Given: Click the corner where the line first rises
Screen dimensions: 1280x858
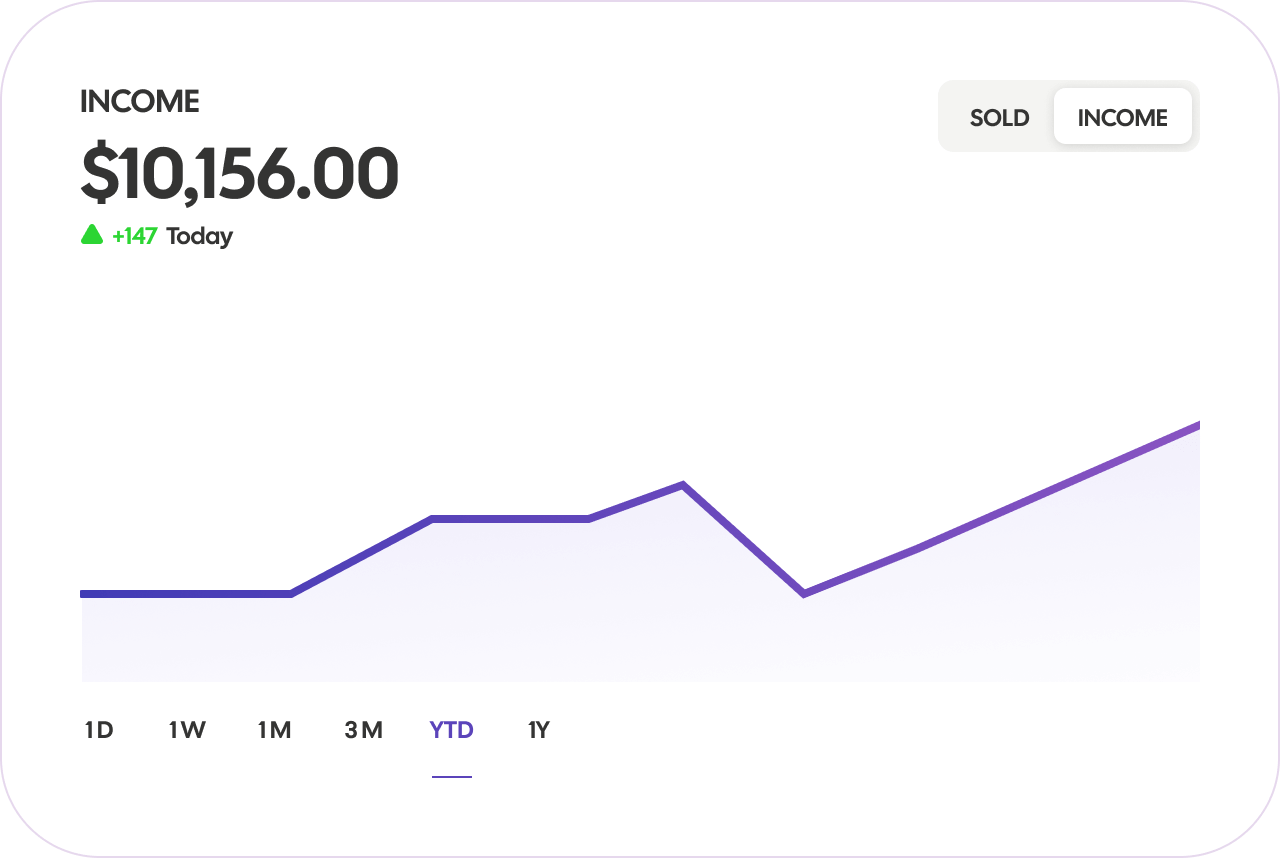Looking at the screenshot, I should [291, 594].
